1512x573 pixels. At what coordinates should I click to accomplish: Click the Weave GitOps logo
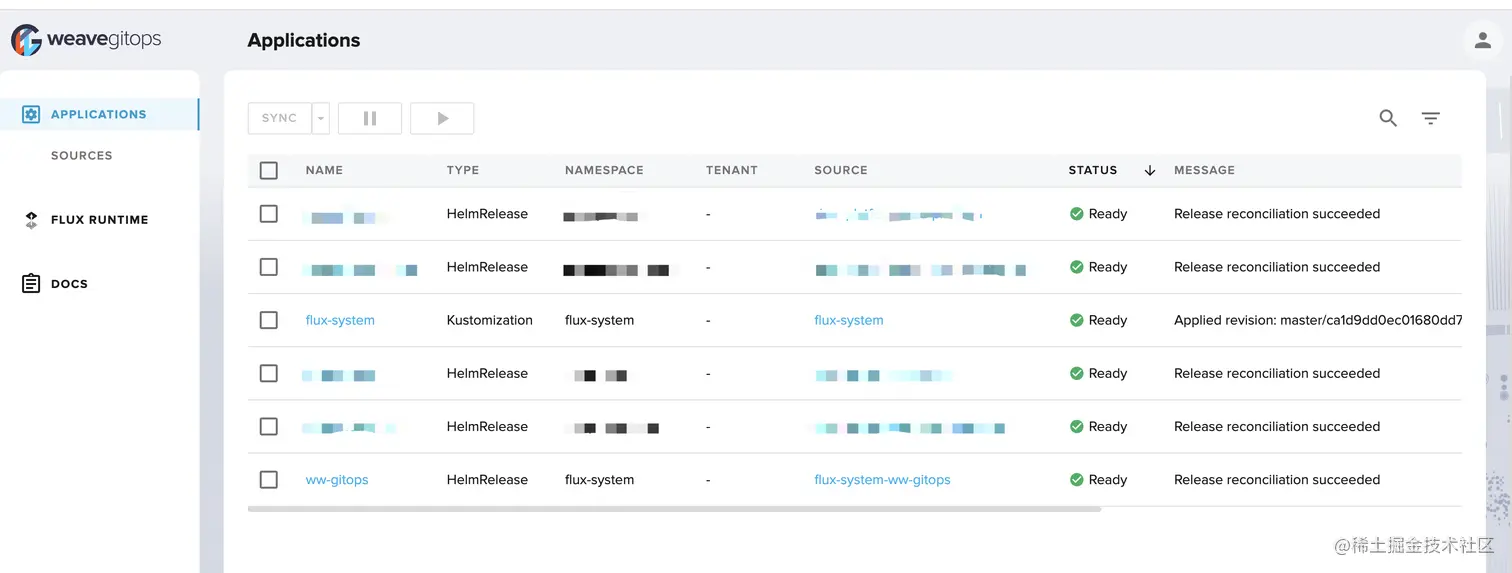(x=86, y=40)
